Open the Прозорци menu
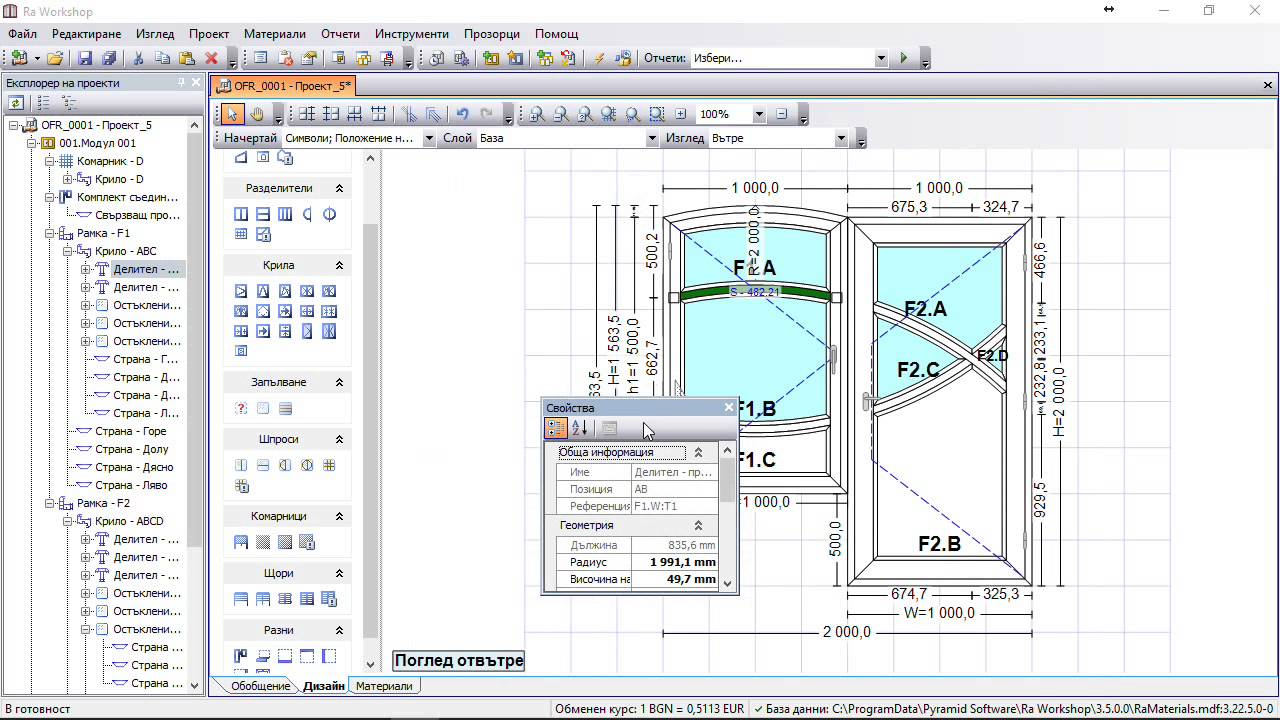Image resolution: width=1280 pixels, height=720 pixels. coord(492,34)
